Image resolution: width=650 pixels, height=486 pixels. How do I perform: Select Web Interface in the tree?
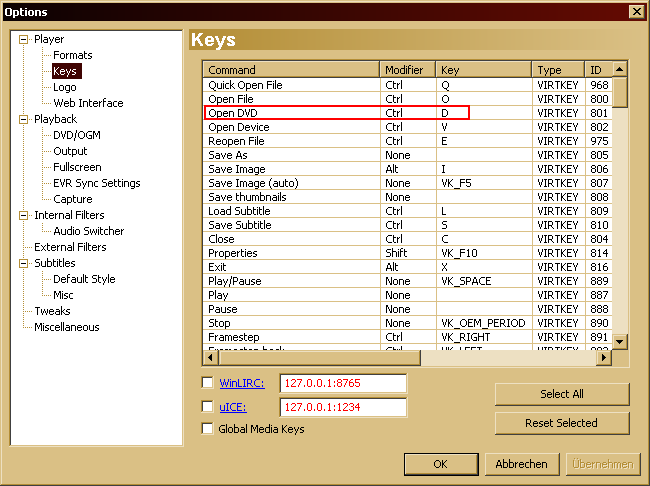point(88,103)
